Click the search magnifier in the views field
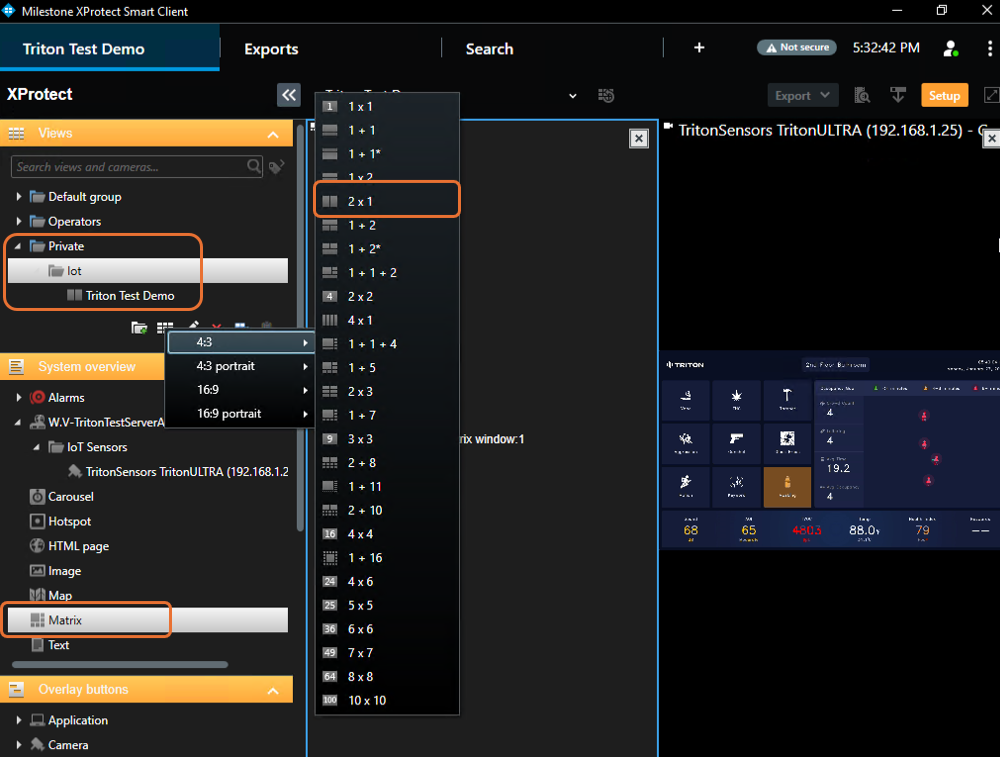The width and height of the screenshot is (1000, 757). pos(254,166)
